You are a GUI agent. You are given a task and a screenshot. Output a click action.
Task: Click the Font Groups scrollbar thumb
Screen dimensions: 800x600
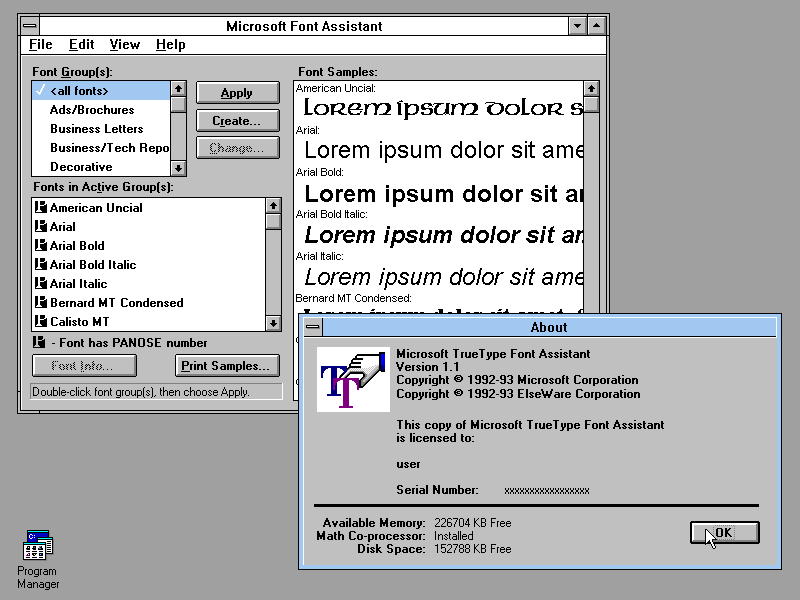coord(178,105)
